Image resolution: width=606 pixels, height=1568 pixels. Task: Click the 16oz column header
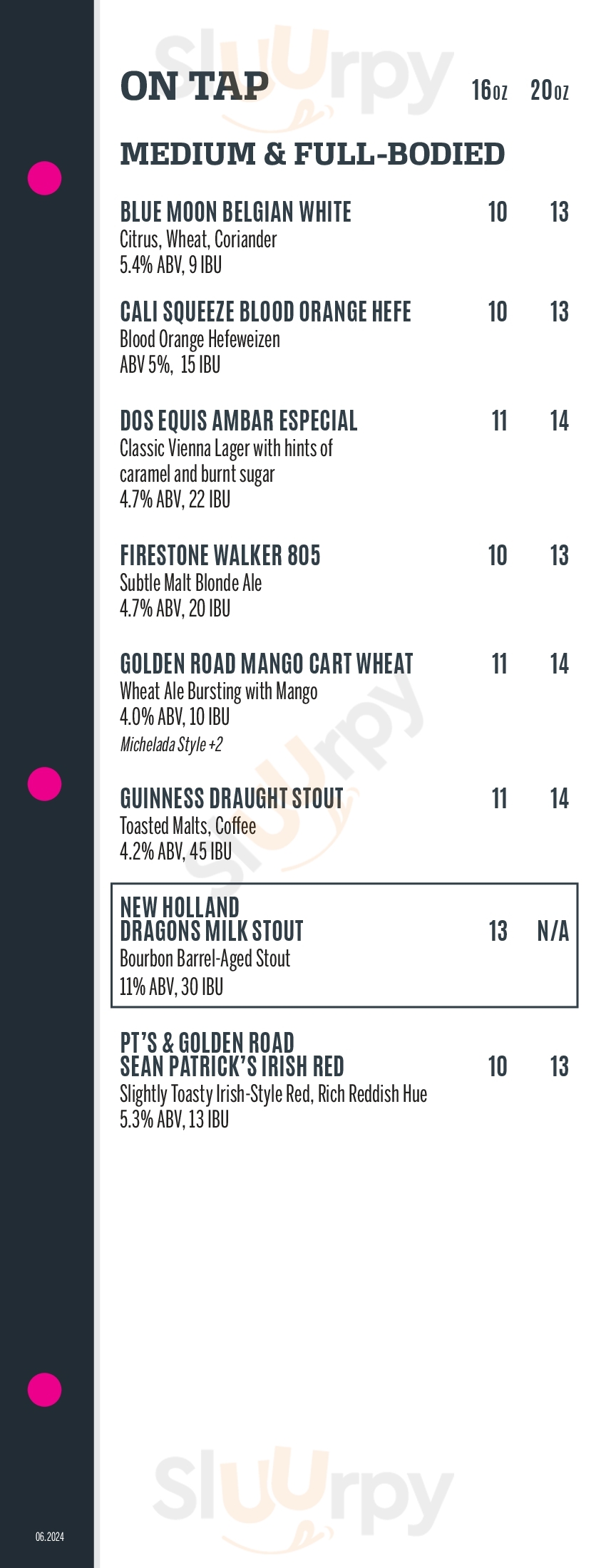coord(489,91)
